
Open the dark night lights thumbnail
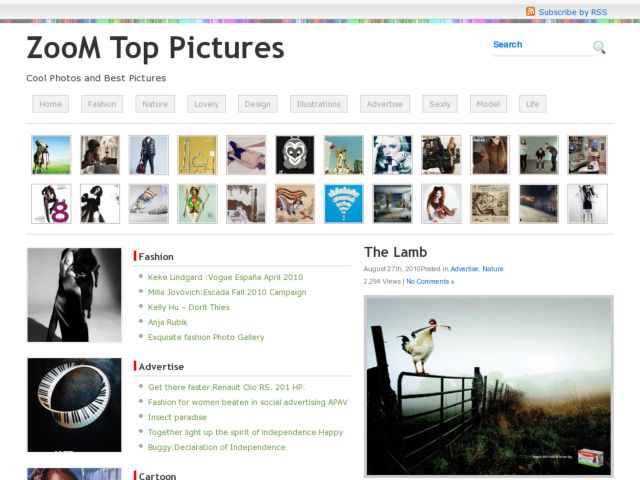[x=538, y=204]
